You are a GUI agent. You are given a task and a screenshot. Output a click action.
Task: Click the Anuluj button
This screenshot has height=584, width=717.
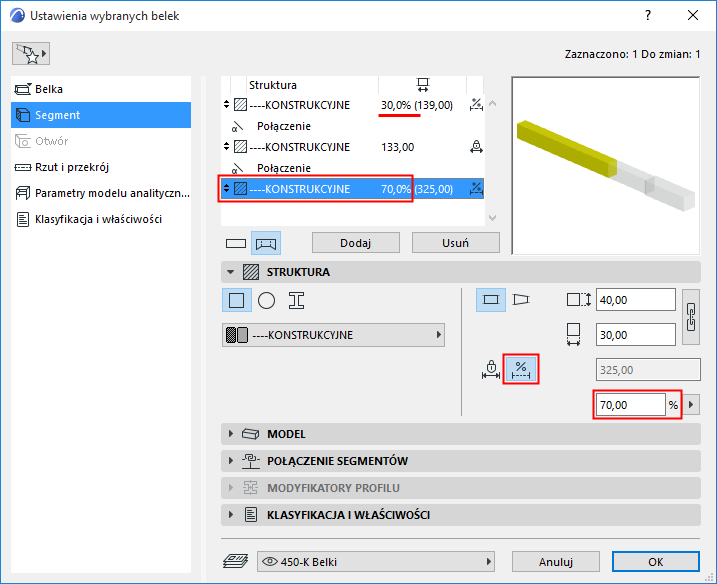[556, 562]
